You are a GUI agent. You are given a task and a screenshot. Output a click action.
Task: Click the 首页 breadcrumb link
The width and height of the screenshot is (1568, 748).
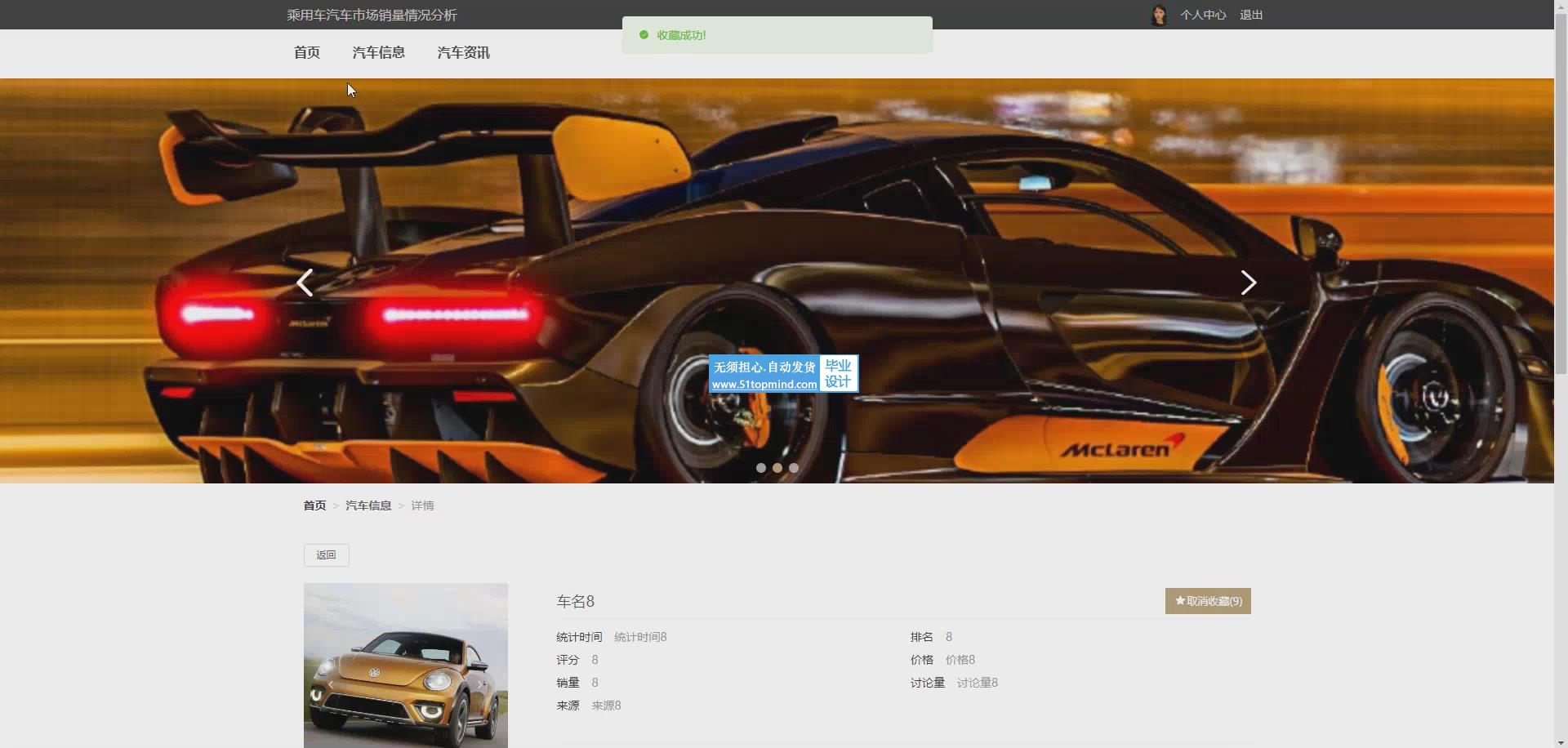point(314,505)
